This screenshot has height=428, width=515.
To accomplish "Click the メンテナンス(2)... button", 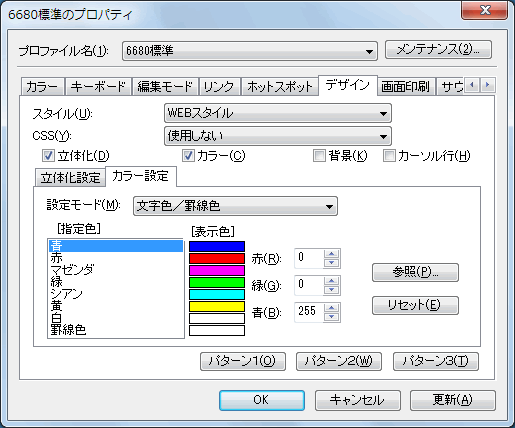I will [438, 50].
